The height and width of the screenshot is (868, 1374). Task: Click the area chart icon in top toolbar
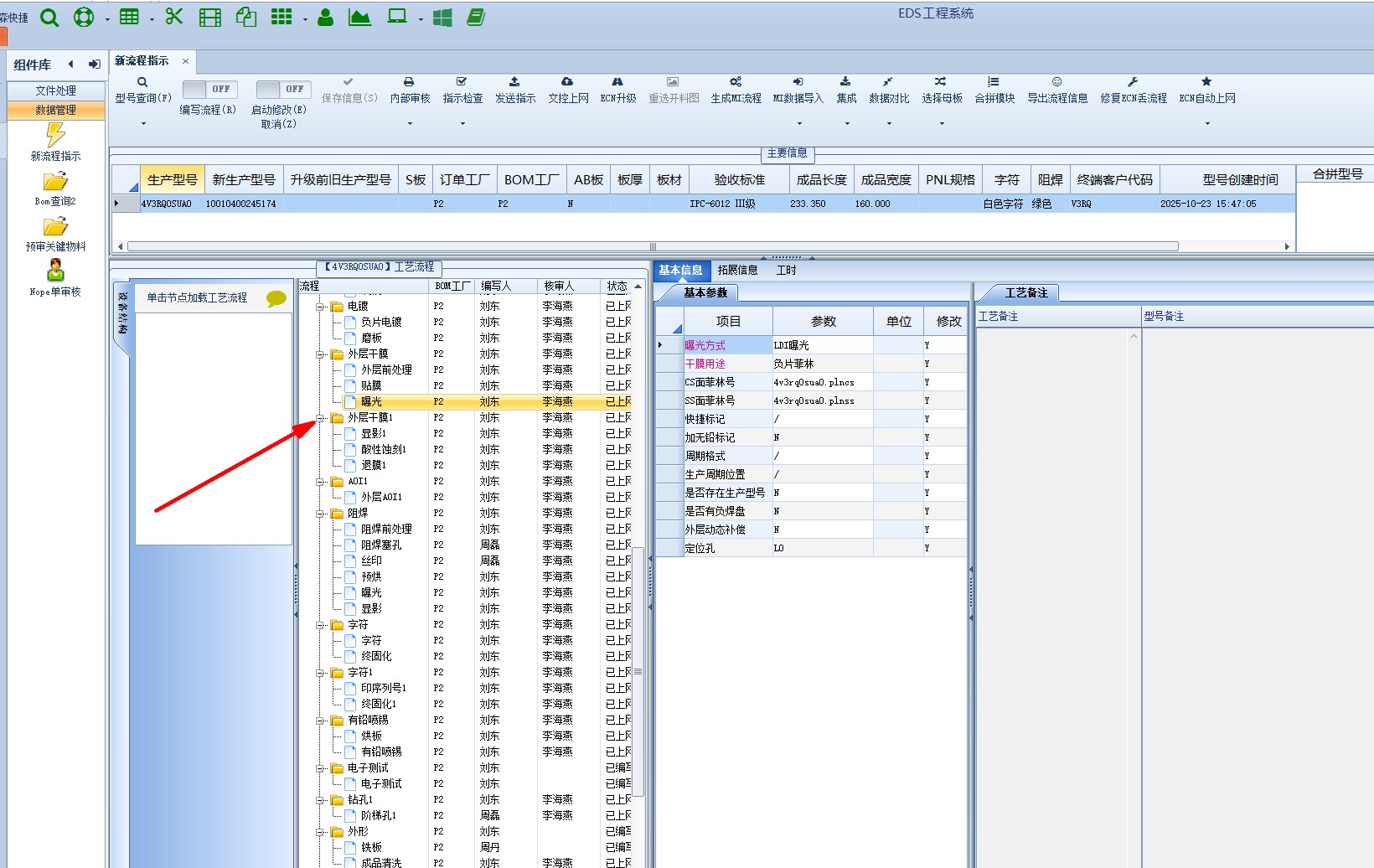click(x=360, y=17)
